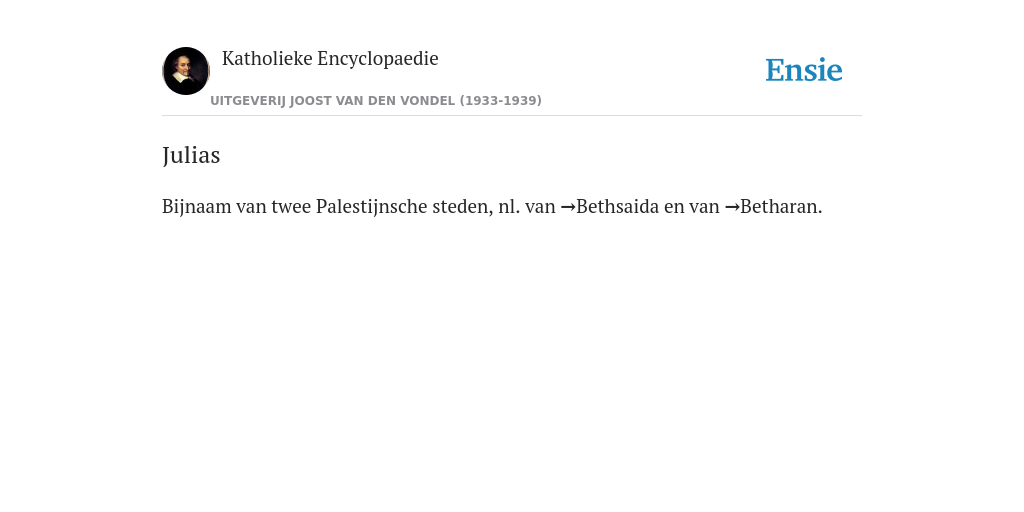Click the word Katholieke in the header
The height and width of the screenshot is (512, 1024).
[x=267, y=58]
